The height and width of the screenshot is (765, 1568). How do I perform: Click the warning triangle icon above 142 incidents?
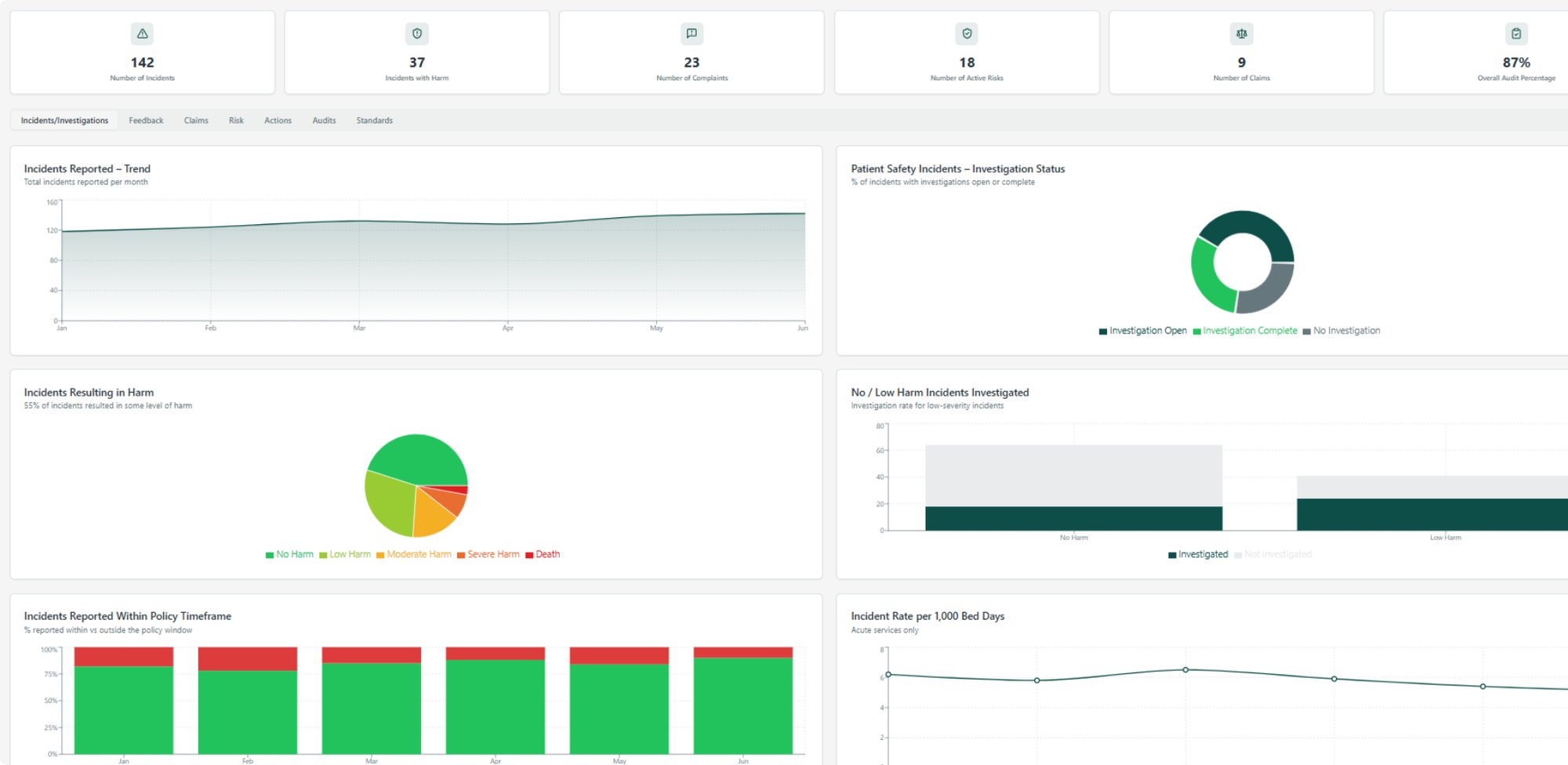[x=142, y=34]
